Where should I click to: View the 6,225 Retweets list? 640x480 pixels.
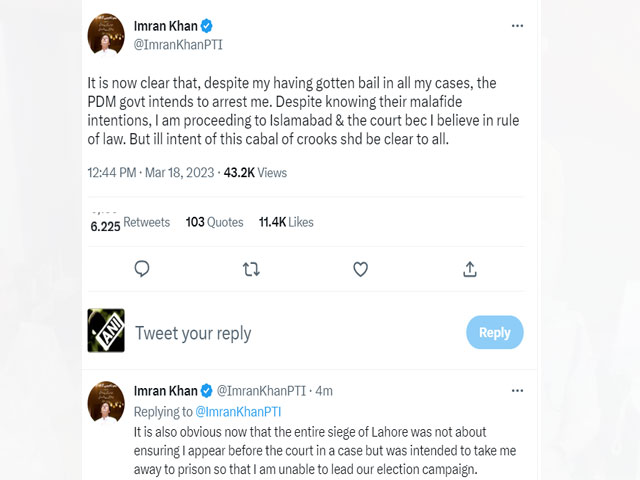point(130,223)
